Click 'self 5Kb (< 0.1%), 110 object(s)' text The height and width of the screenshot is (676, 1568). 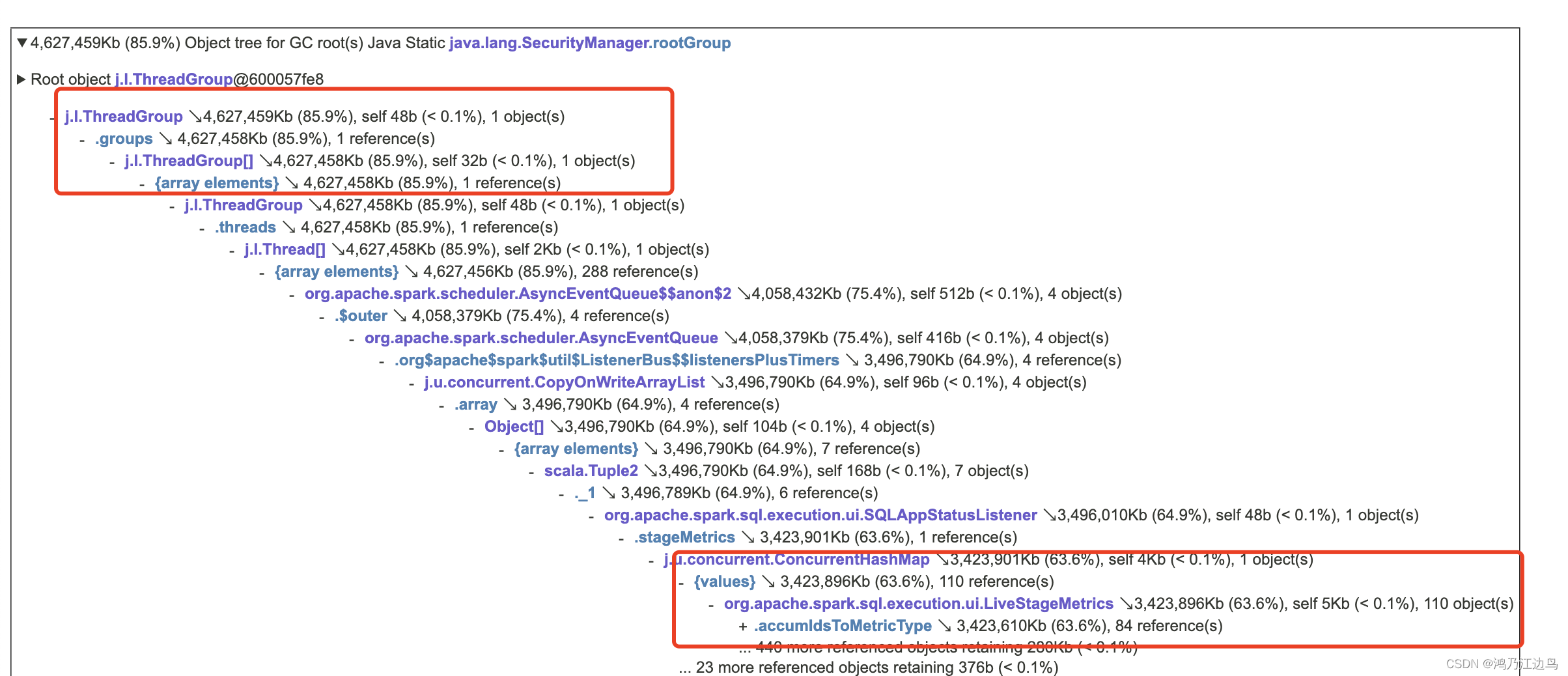click(x=1403, y=604)
